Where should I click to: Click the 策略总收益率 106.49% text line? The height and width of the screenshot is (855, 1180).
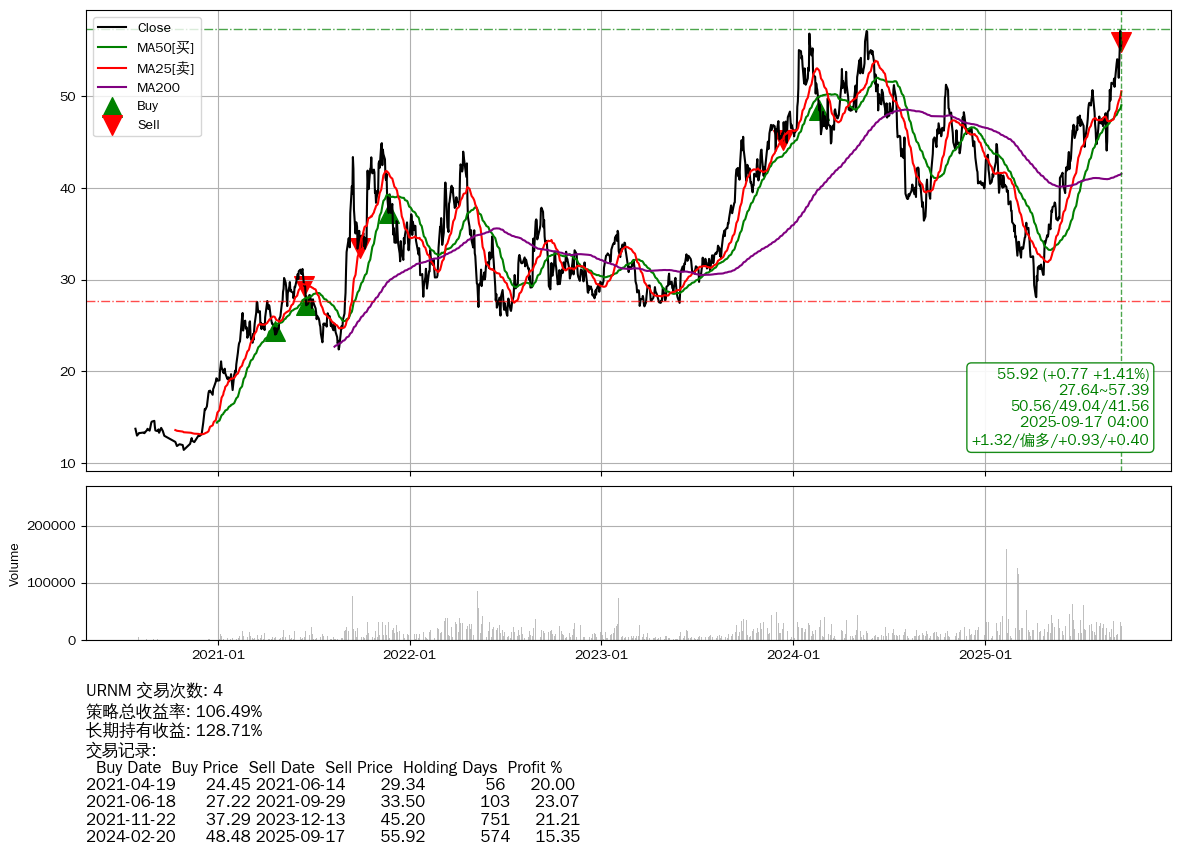[x=174, y=711]
